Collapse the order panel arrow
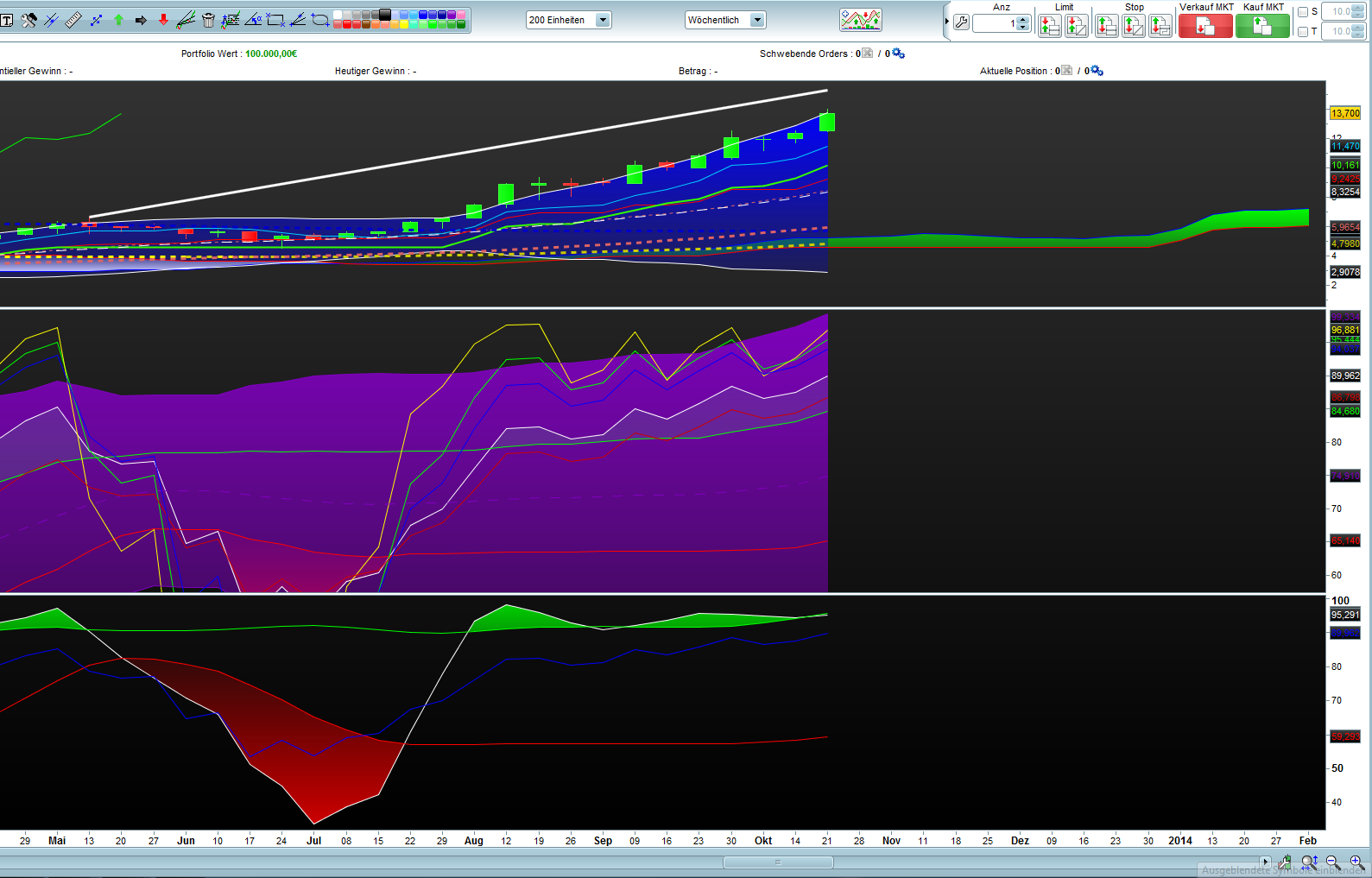 click(x=947, y=21)
